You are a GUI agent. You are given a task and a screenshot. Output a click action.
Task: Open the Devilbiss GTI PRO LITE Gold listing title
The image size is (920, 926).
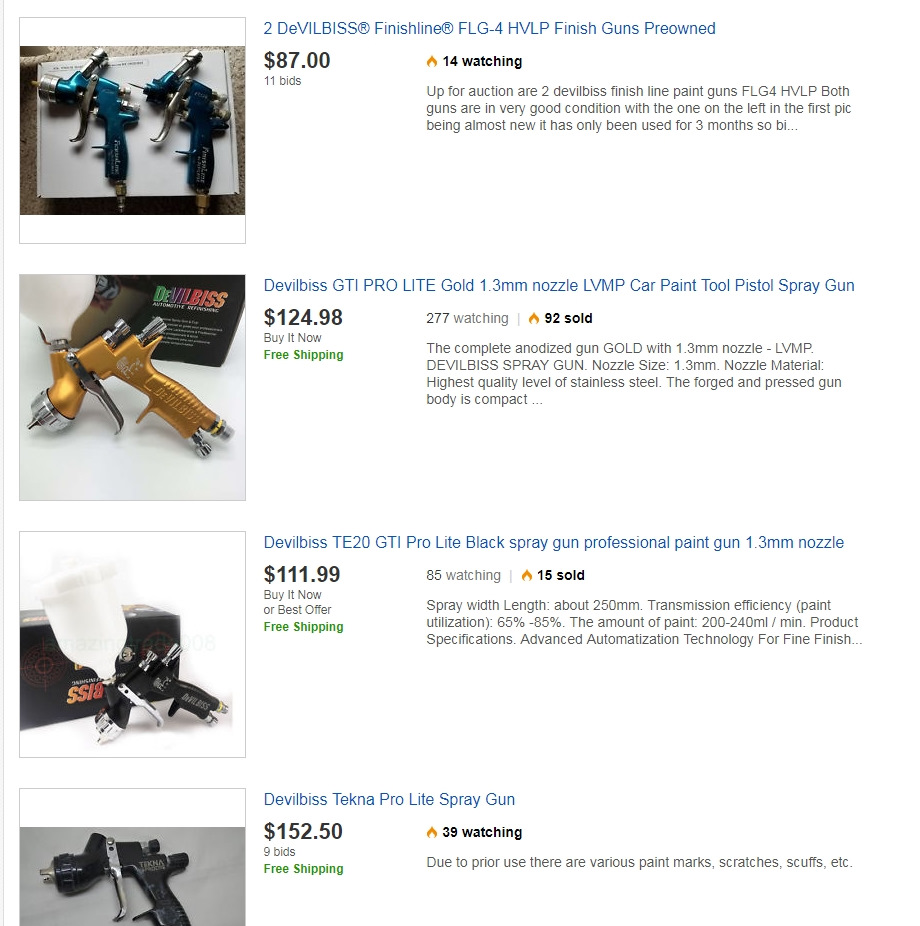click(559, 285)
